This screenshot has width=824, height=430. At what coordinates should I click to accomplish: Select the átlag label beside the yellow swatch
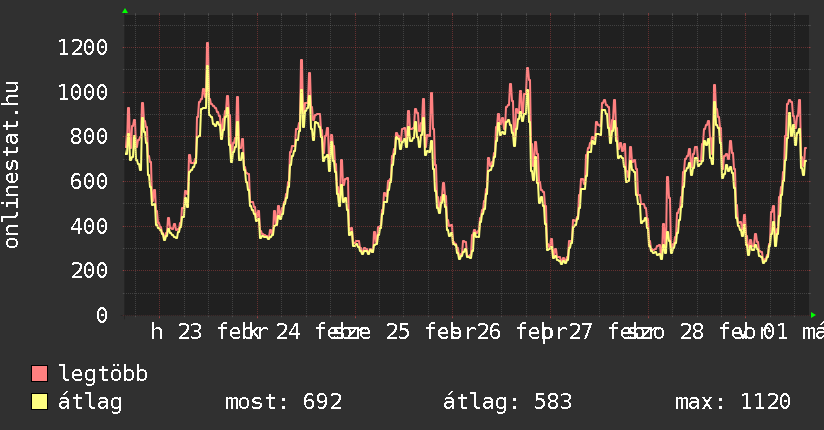tap(90, 402)
